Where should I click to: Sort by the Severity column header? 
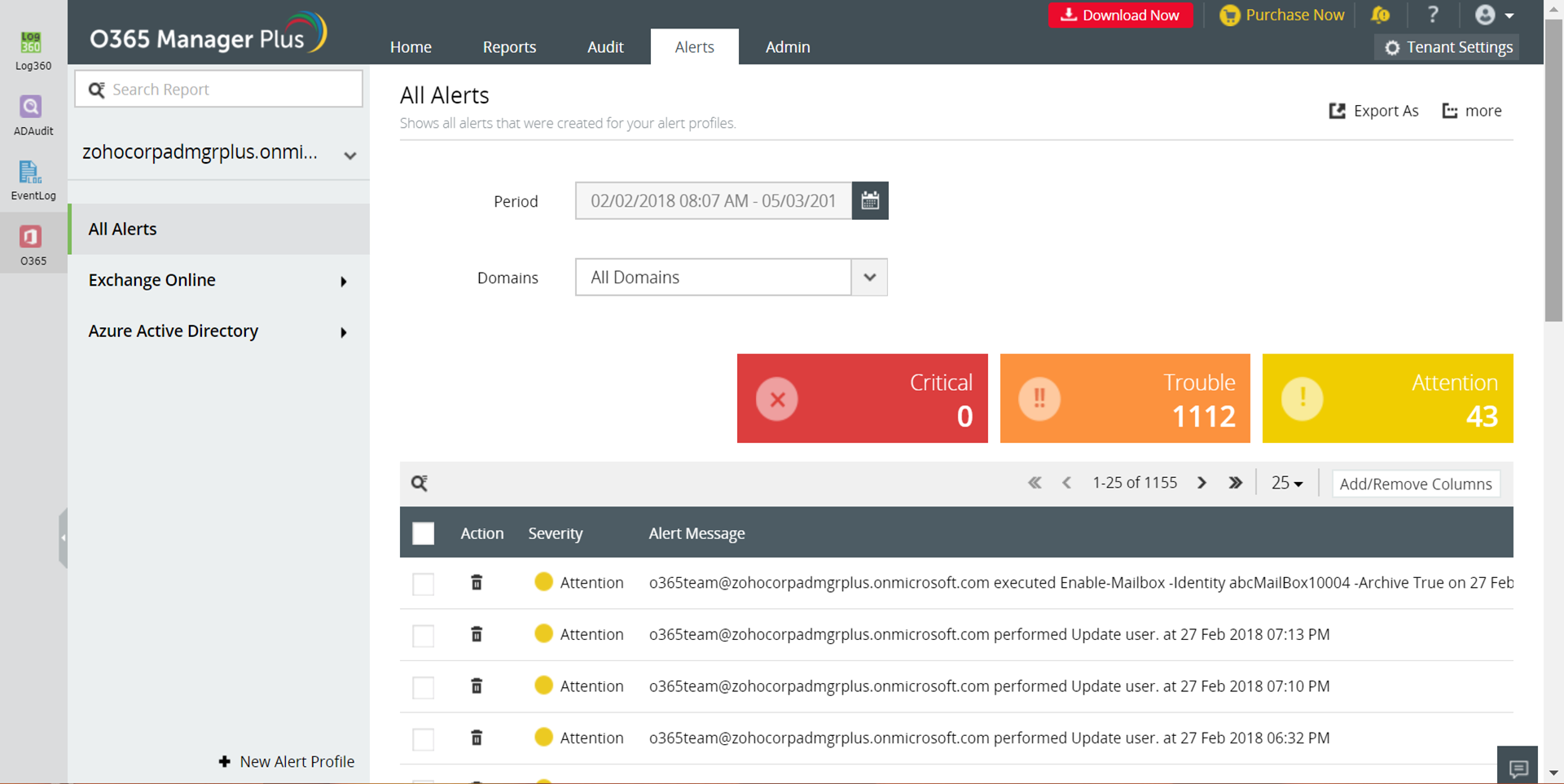point(556,533)
